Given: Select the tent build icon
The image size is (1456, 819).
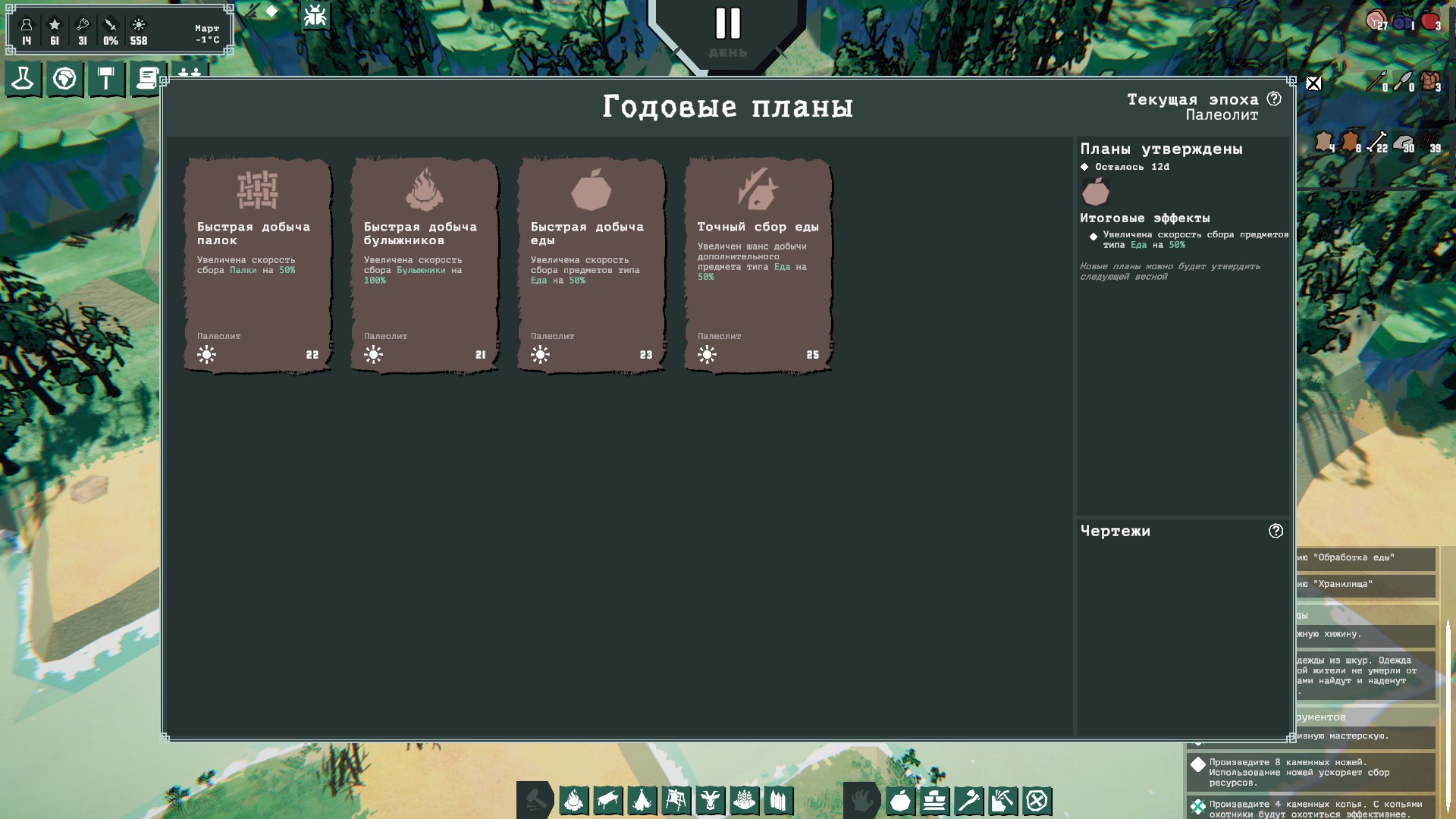Looking at the screenshot, I should coord(642,800).
